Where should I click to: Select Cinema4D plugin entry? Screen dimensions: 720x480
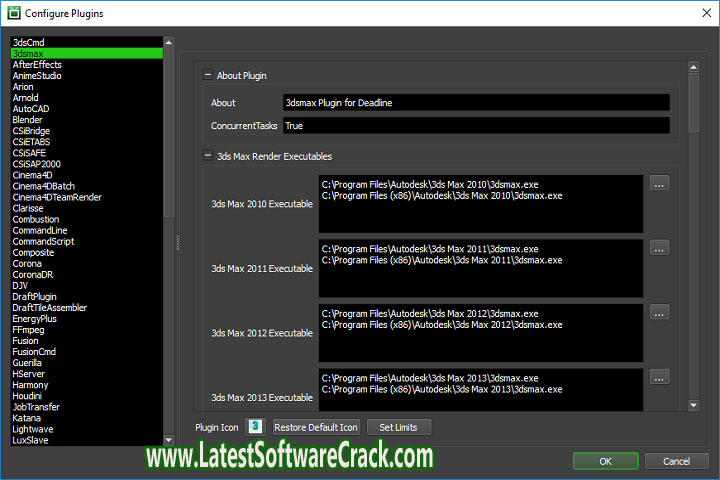coord(33,175)
